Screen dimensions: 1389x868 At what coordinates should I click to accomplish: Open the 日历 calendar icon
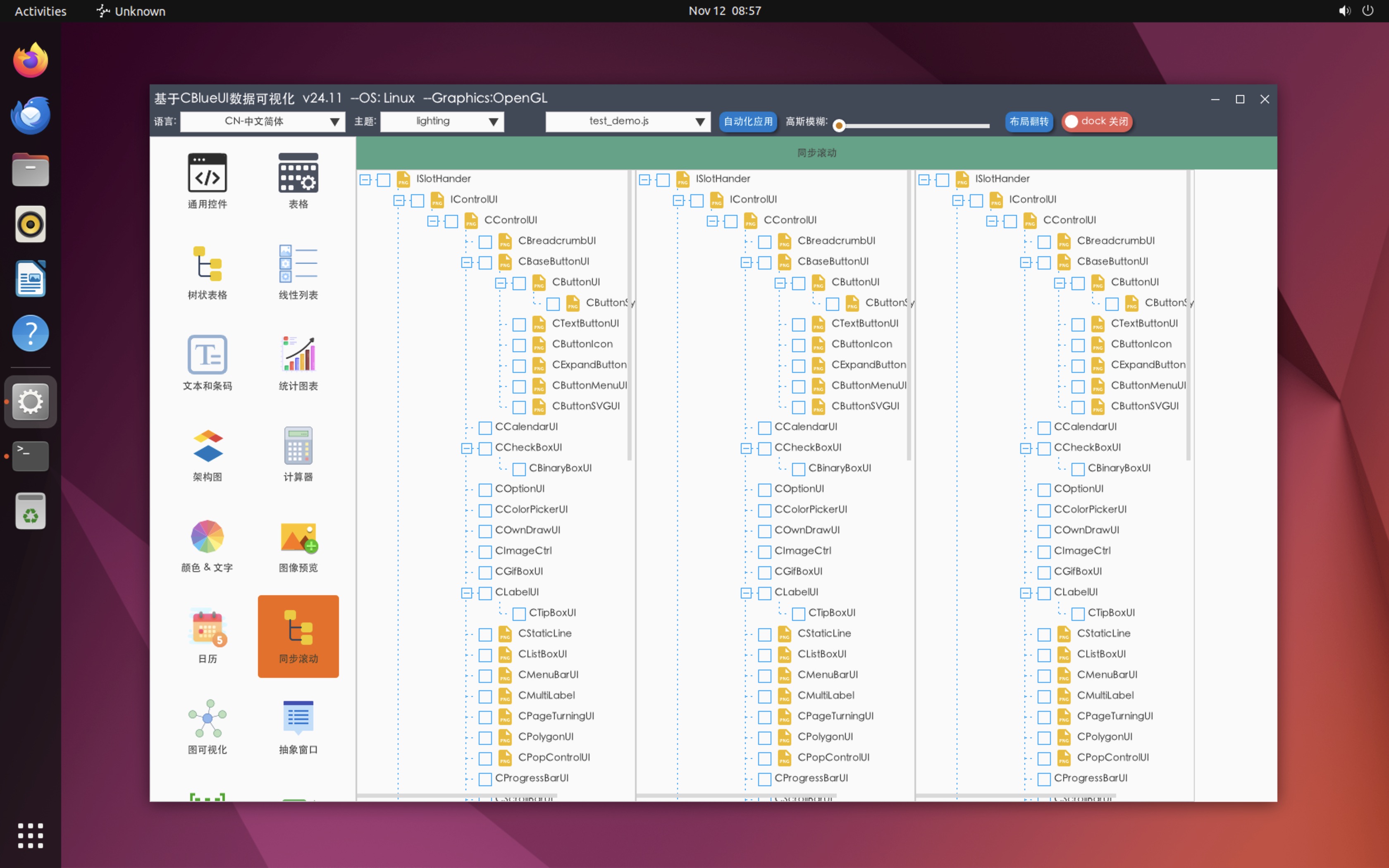click(207, 627)
